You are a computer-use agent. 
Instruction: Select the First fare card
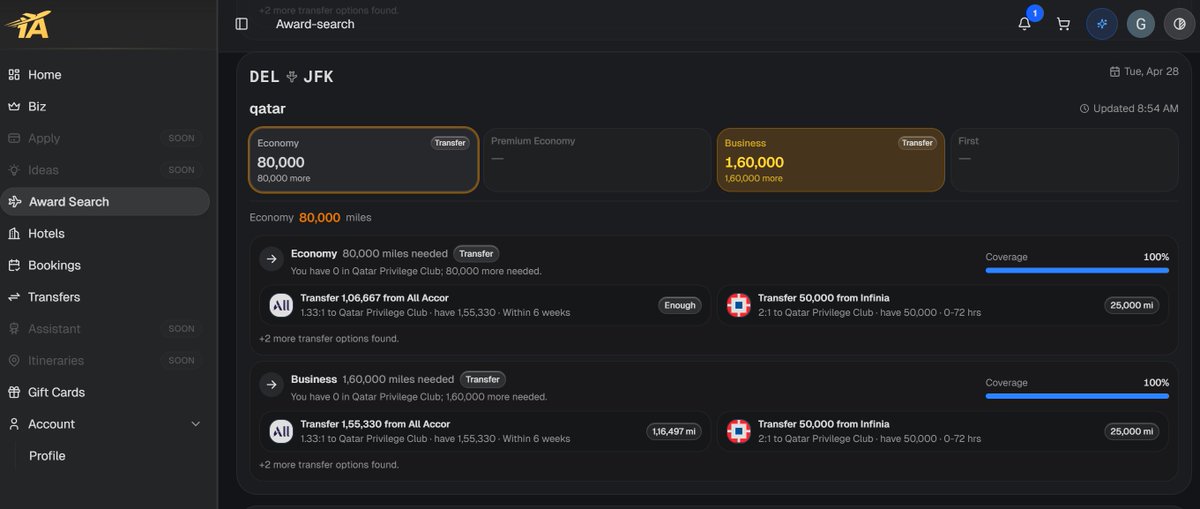[x=1064, y=160]
